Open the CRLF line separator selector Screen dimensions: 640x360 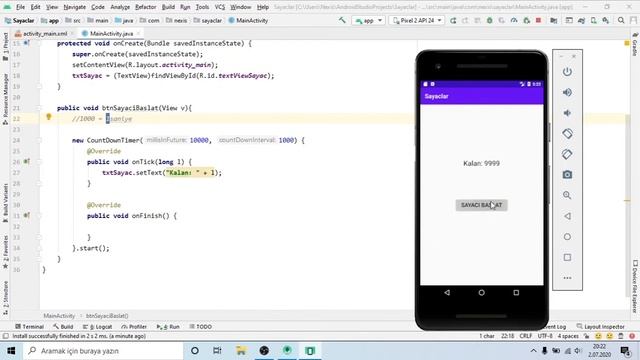pyautogui.click(x=525, y=336)
